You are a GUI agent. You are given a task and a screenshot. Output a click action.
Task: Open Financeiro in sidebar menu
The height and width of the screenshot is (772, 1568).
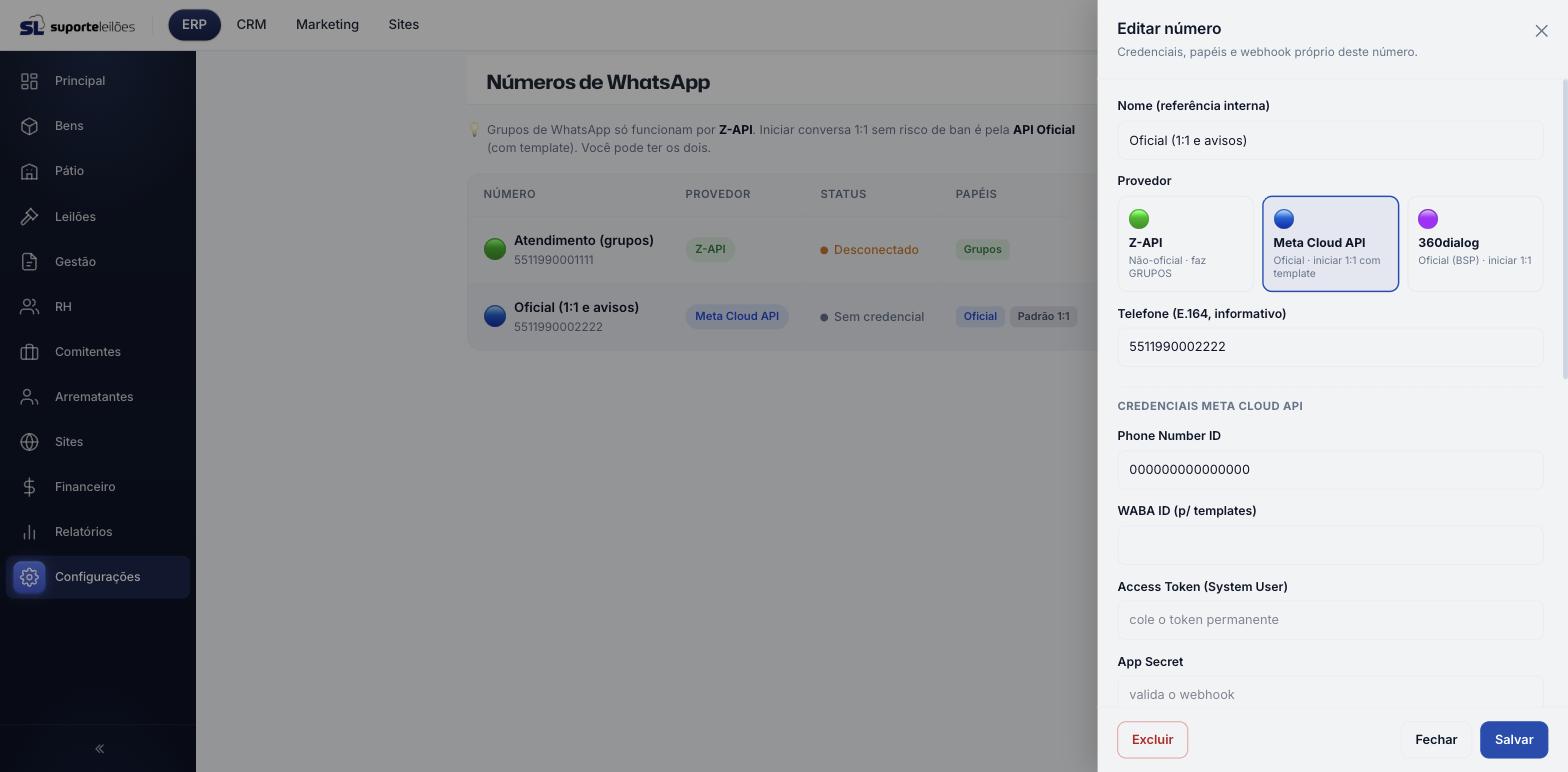[x=98, y=487]
